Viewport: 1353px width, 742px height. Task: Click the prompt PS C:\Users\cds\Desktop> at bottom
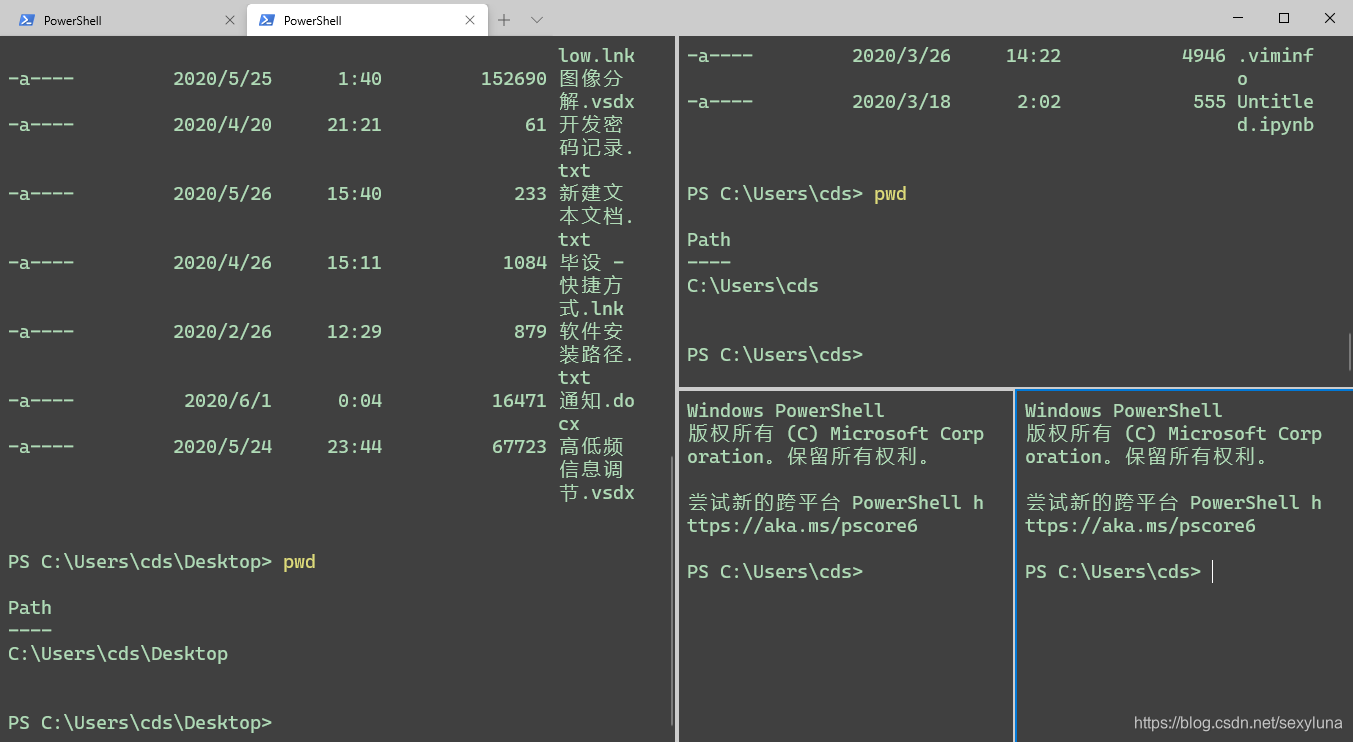[x=140, y=723]
